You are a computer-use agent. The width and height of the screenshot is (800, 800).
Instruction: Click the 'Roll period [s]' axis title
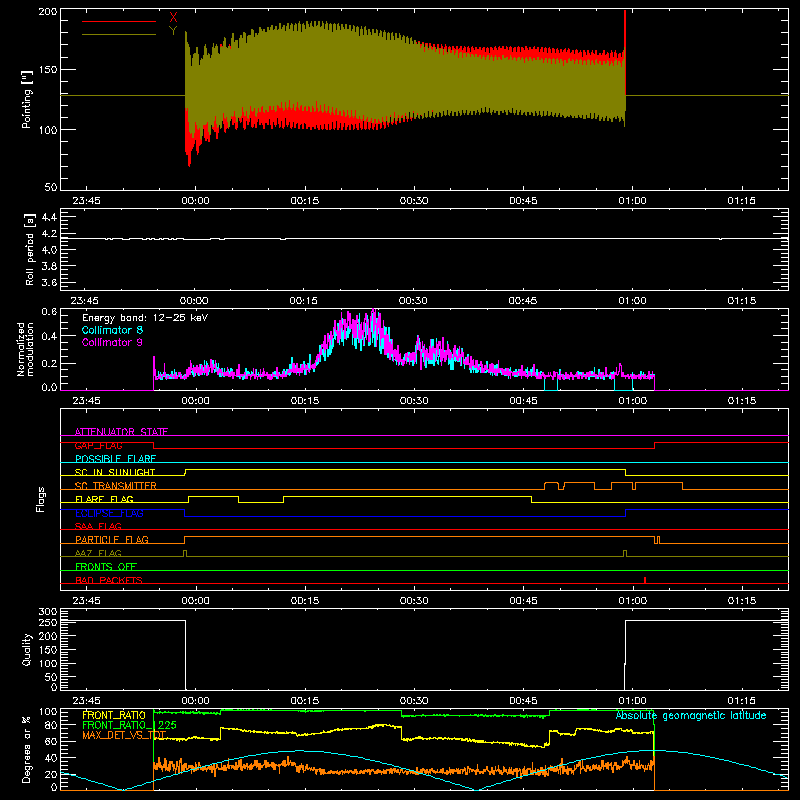(29, 249)
